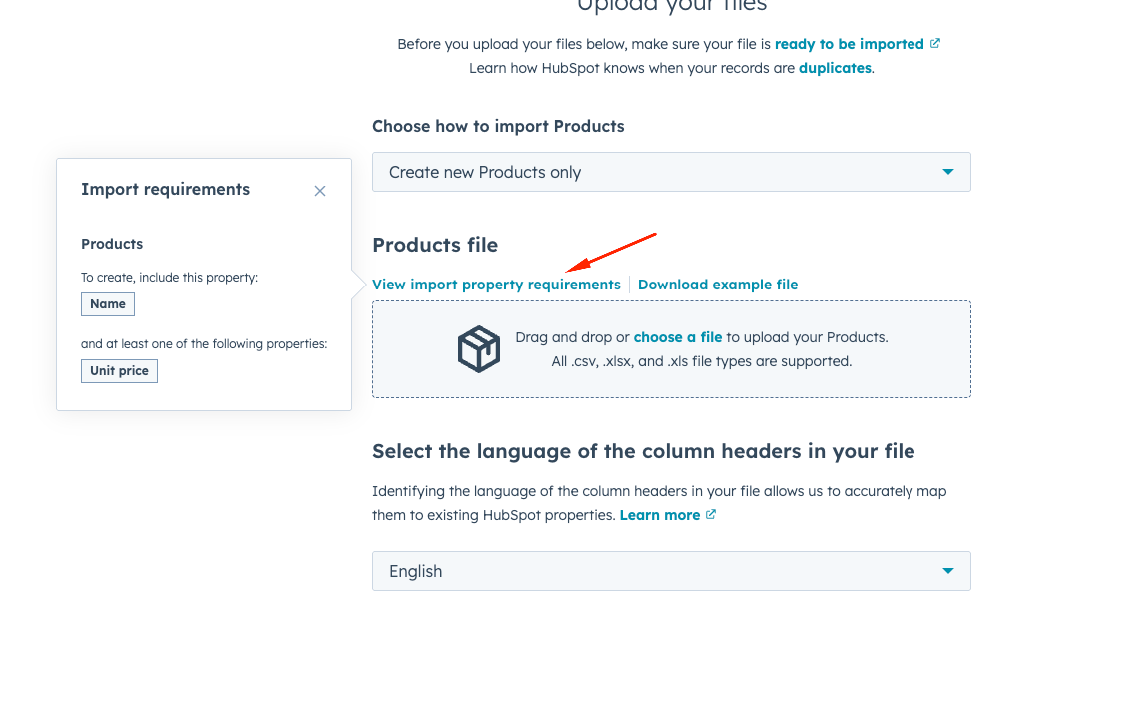This screenshot has width=1147, height=727.
Task: Click the product box icon in the upload area
Action: click(x=479, y=349)
